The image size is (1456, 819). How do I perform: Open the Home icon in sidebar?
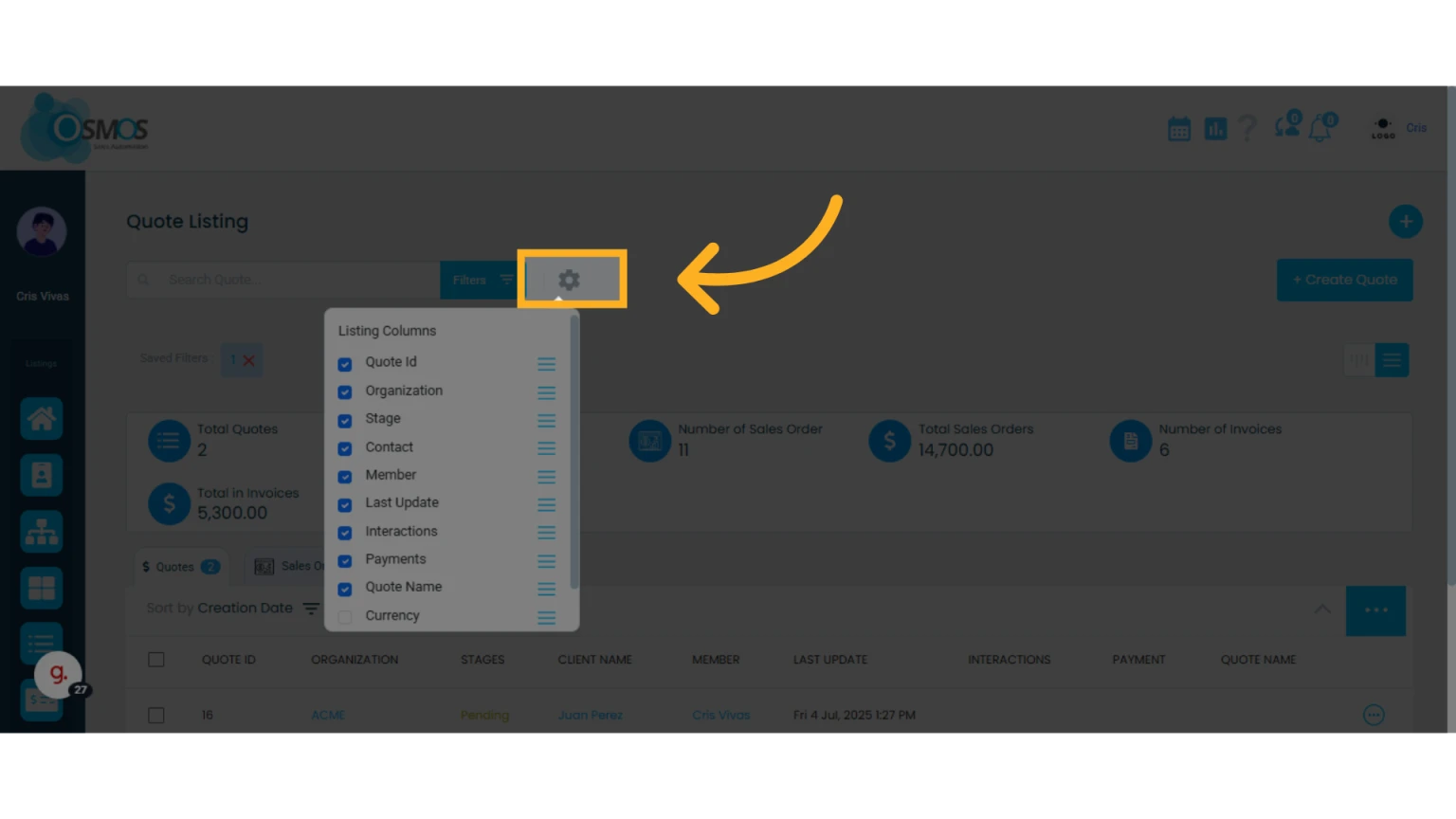42,418
